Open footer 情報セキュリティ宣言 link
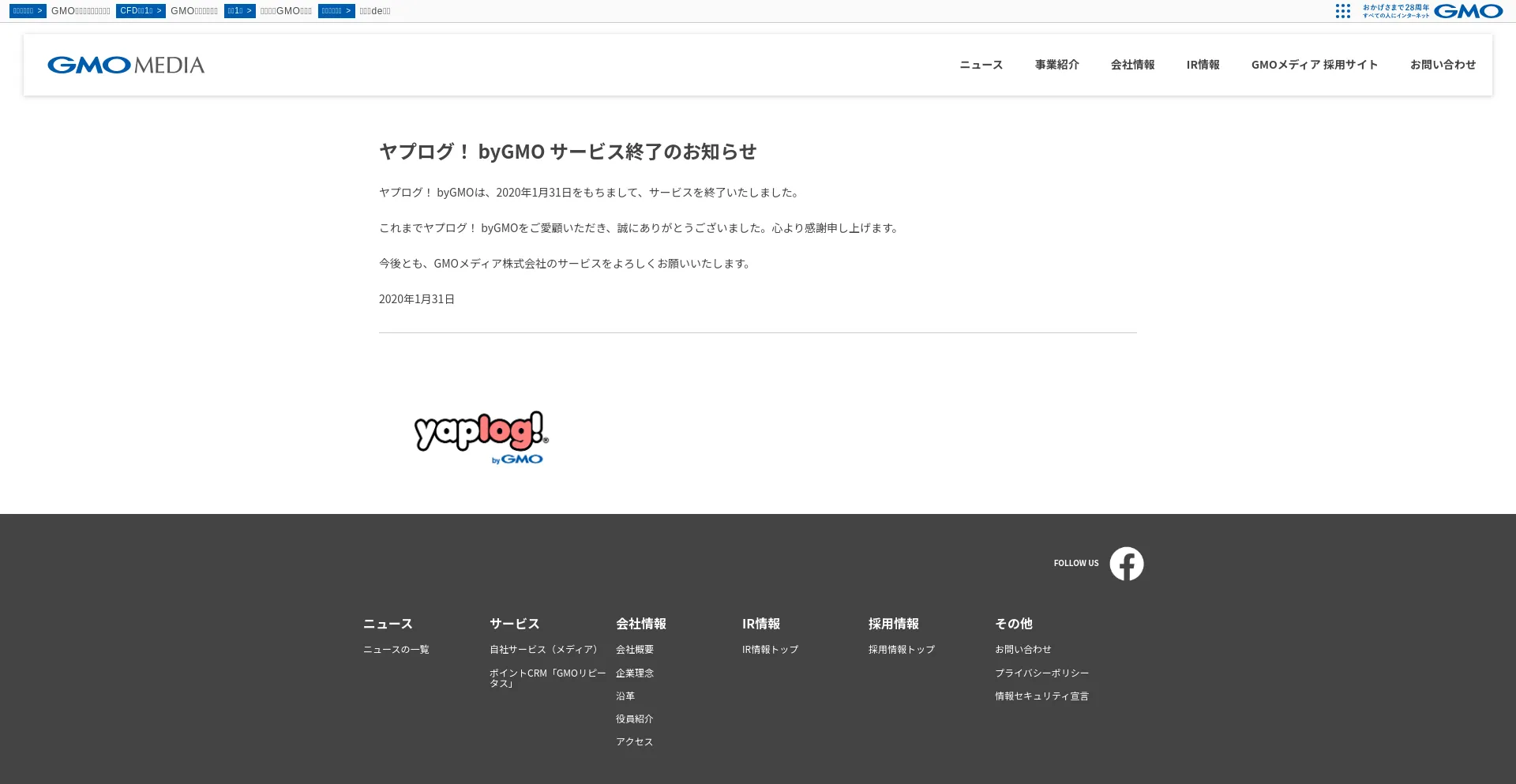Image resolution: width=1516 pixels, height=784 pixels. pyautogui.click(x=1042, y=696)
